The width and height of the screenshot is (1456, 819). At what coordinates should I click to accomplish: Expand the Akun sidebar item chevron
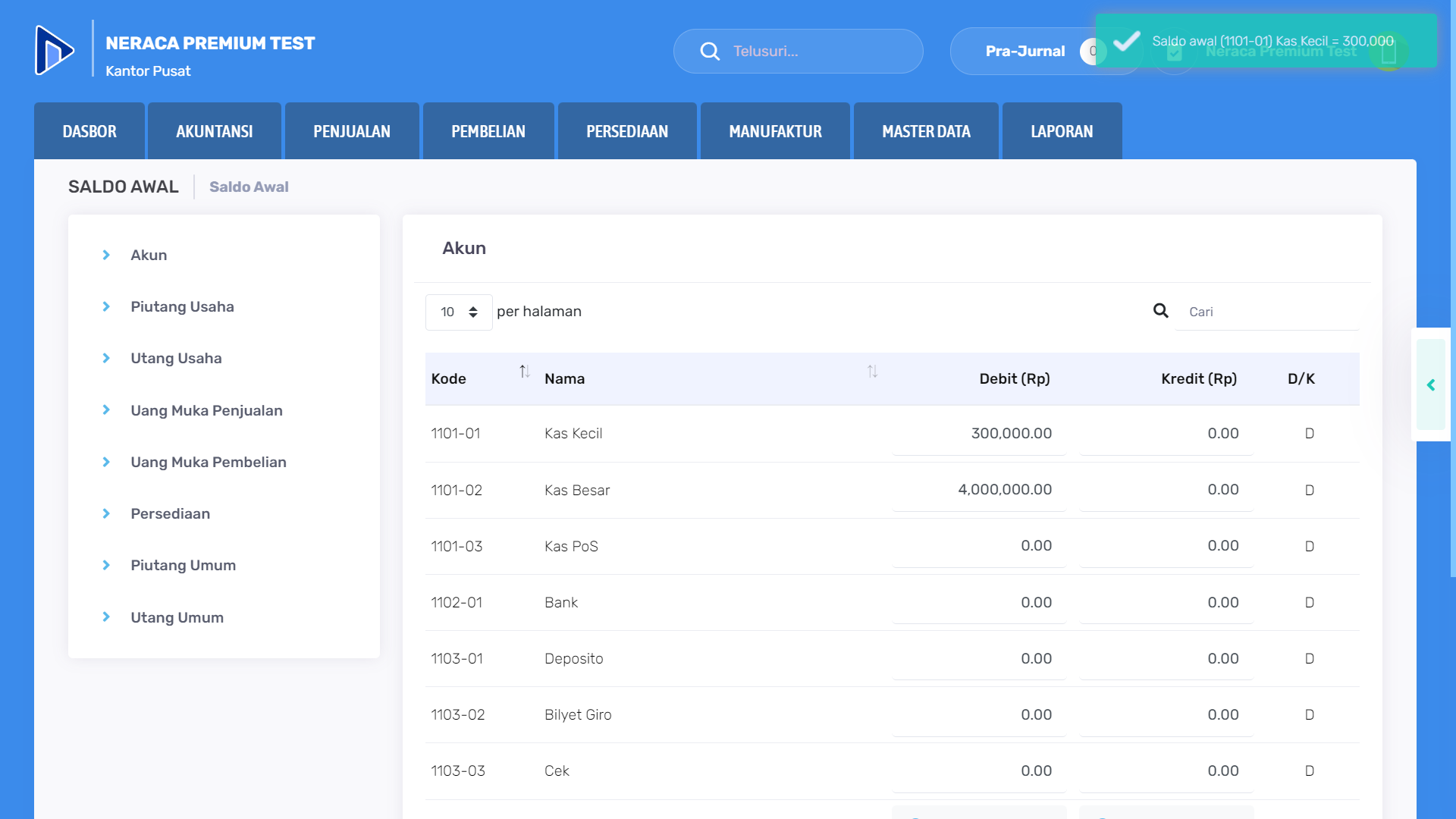(106, 255)
